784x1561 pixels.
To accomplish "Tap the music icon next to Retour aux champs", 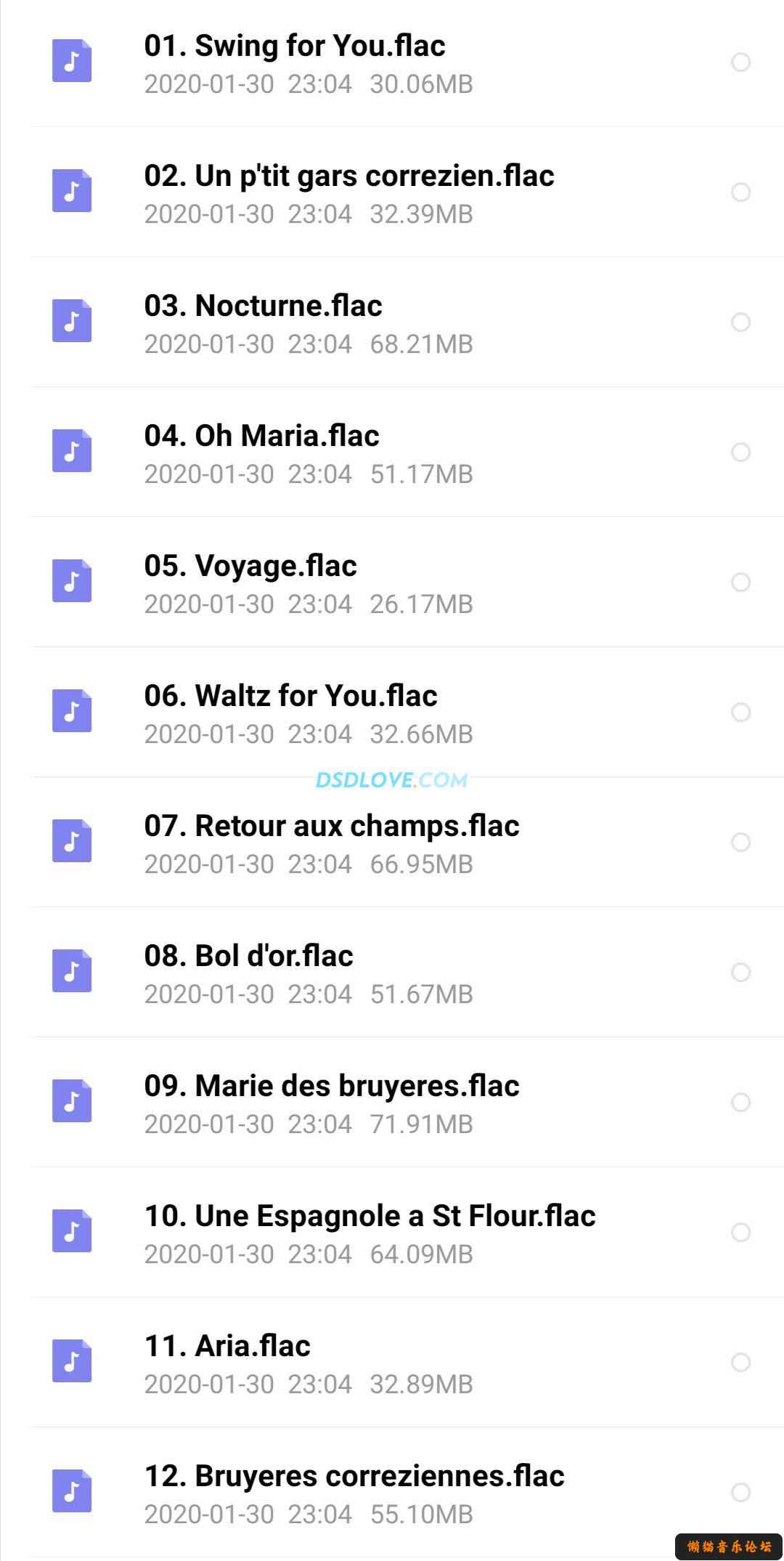I will tap(72, 840).
